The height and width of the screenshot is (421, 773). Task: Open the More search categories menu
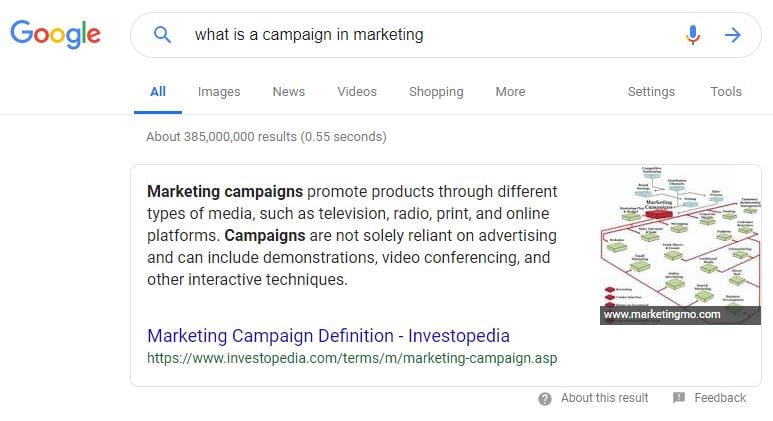coord(510,92)
